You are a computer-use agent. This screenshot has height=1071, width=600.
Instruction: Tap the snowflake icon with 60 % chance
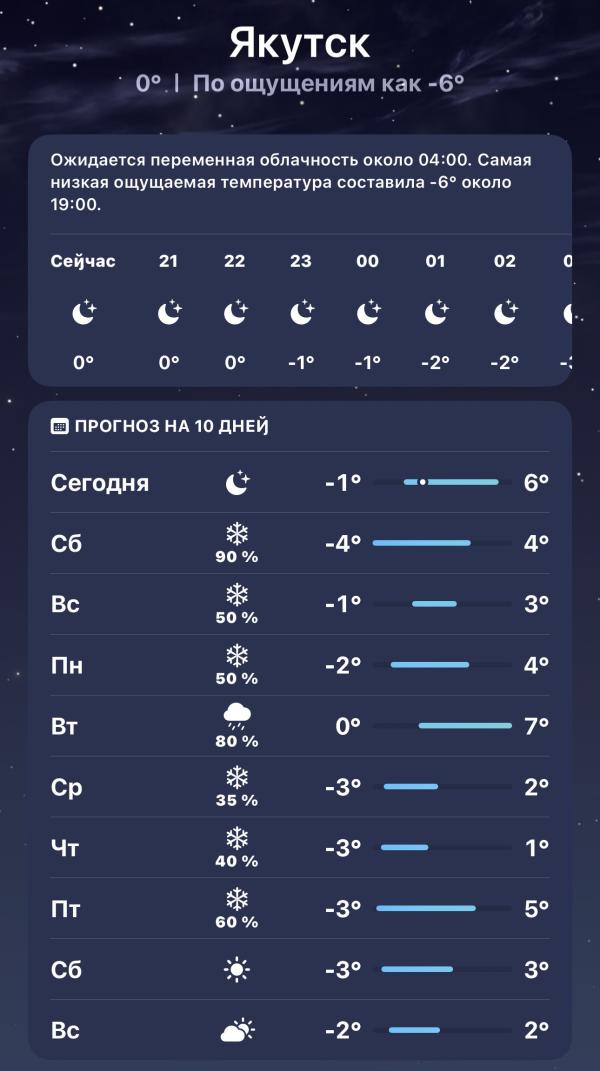tap(237, 899)
